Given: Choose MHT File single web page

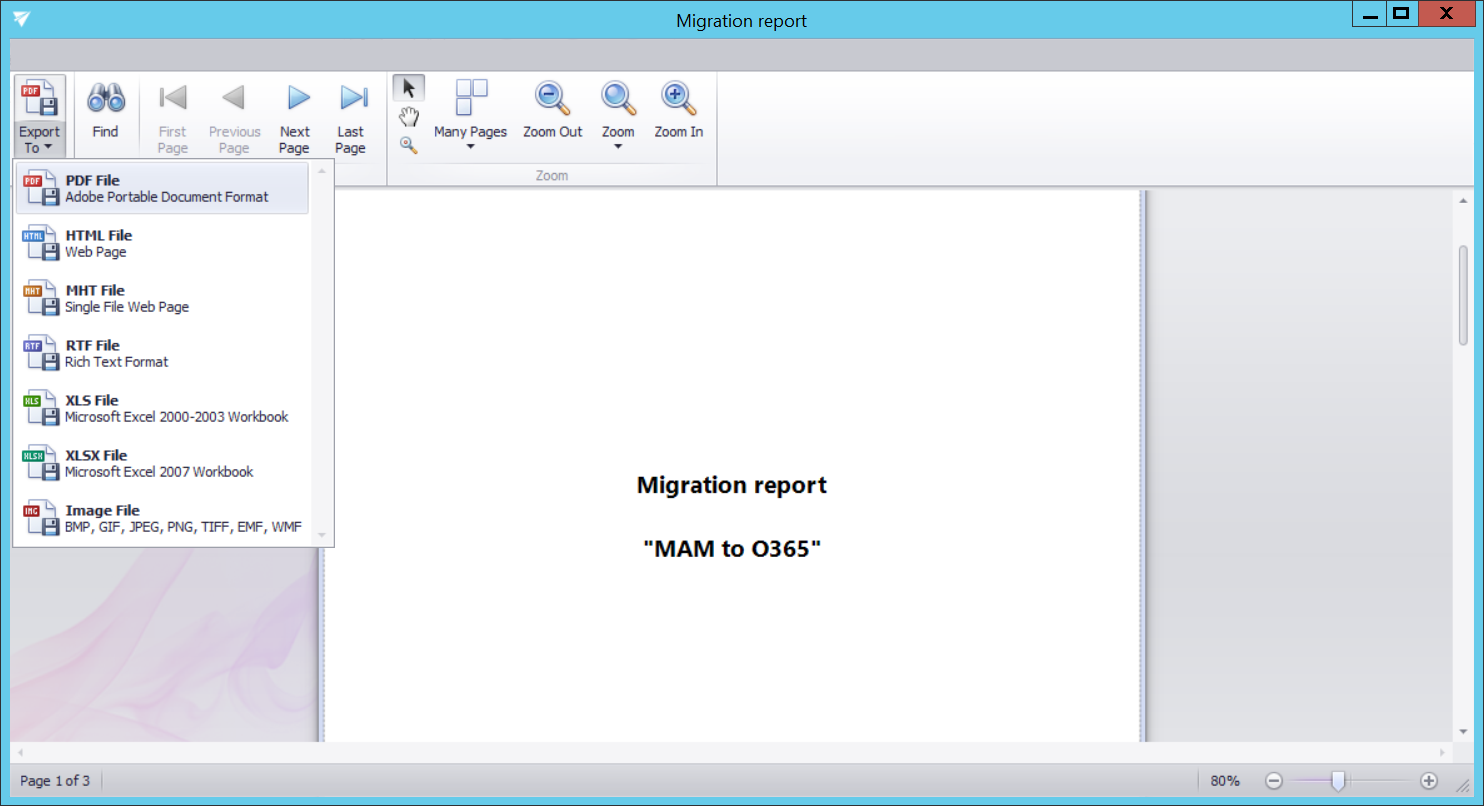Looking at the screenshot, I should coord(162,298).
